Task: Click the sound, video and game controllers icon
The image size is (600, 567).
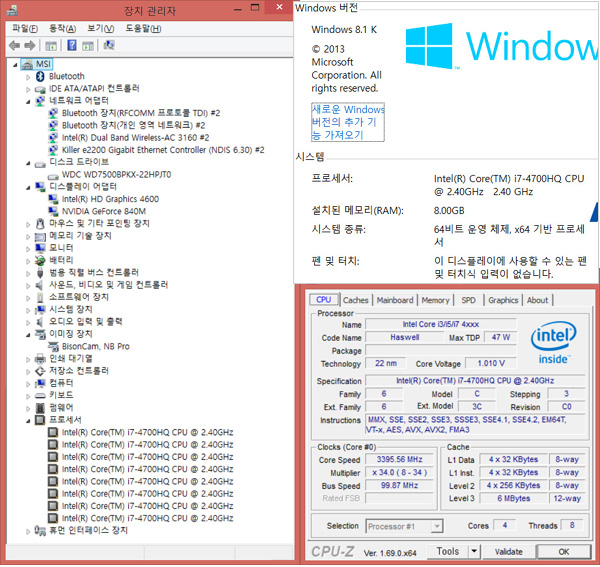Action: coord(40,285)
